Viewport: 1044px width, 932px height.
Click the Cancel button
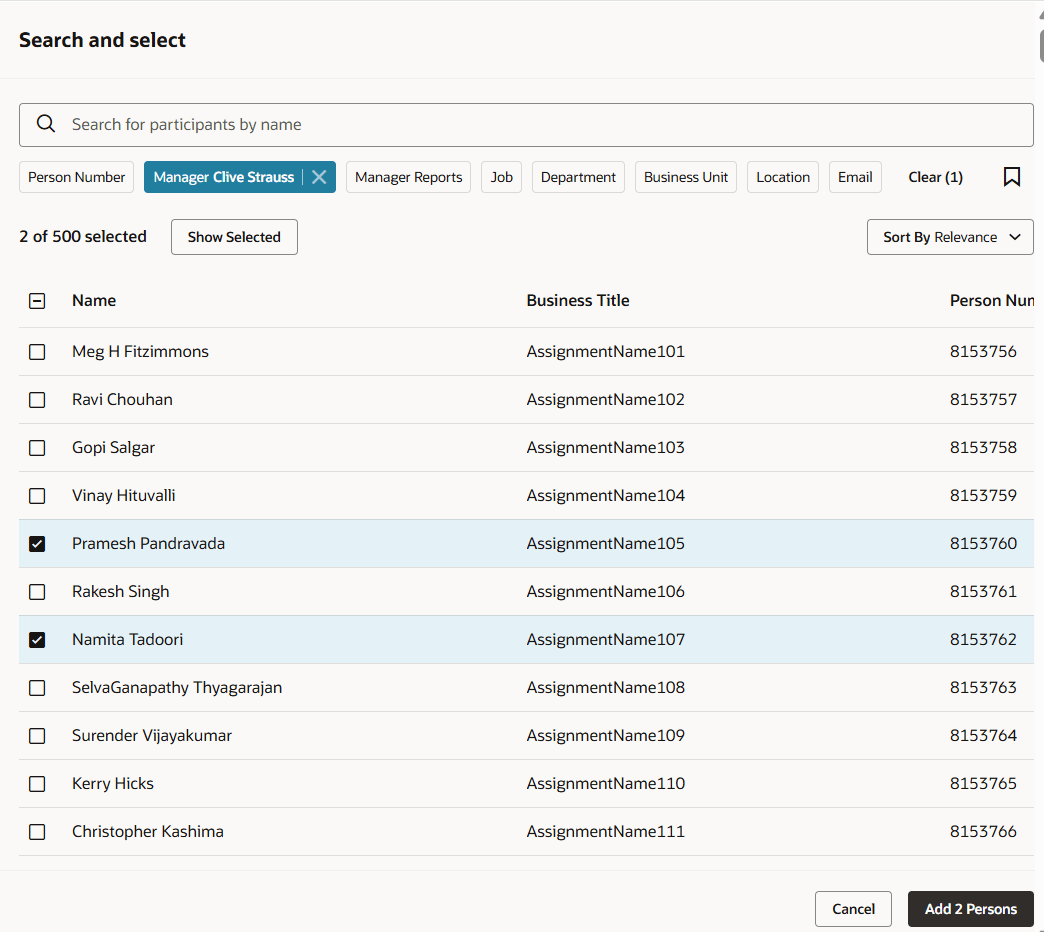click(853, 909)
